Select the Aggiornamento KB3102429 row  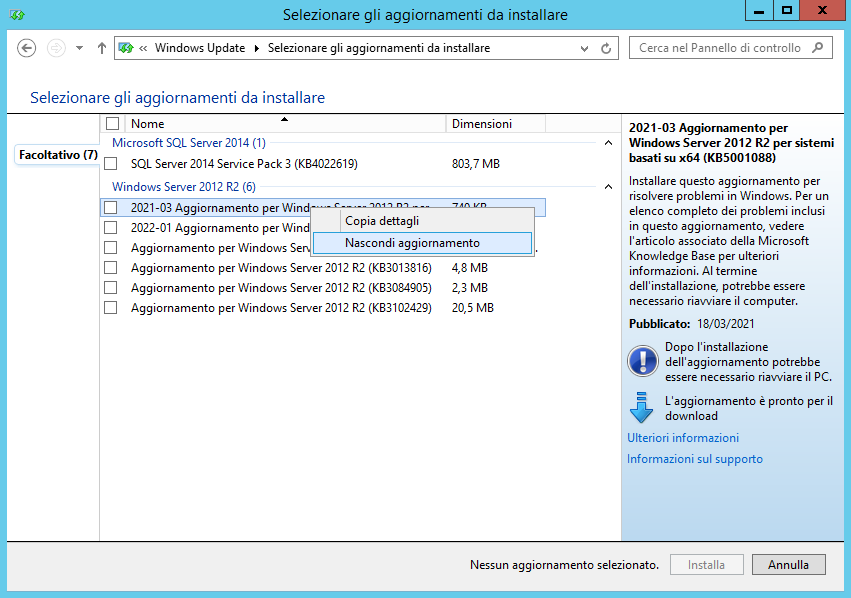click(x=323, y=308)
